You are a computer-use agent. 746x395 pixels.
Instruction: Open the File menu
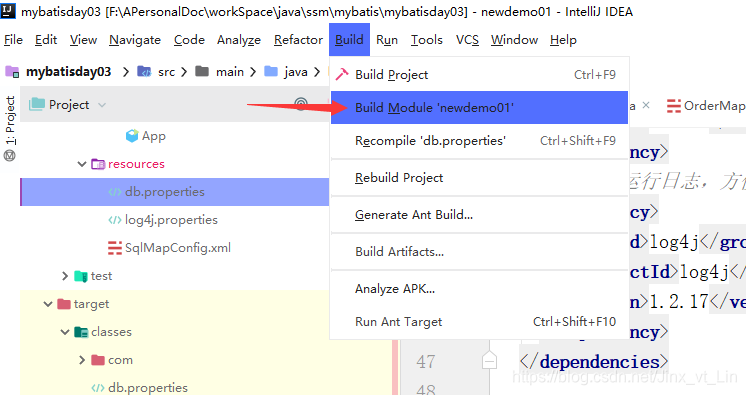point(13,40)
